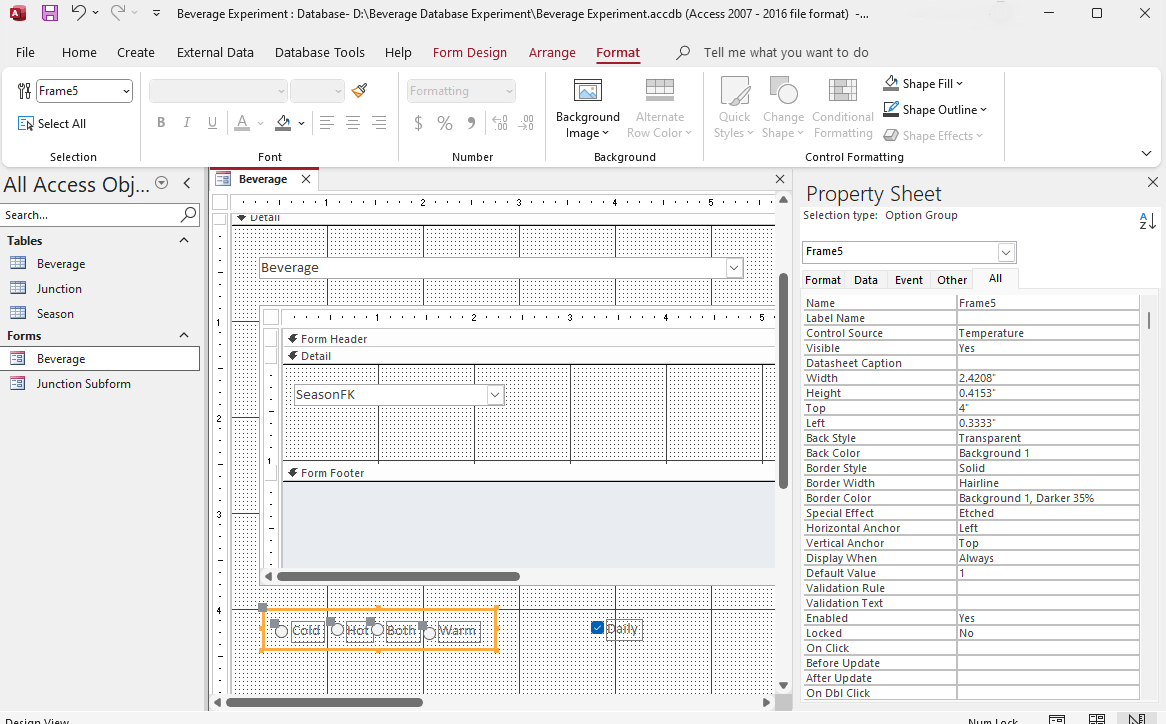This screenshot has height=724, width=1166.
Task: Open Change Shape options
Action: point(783,109)
